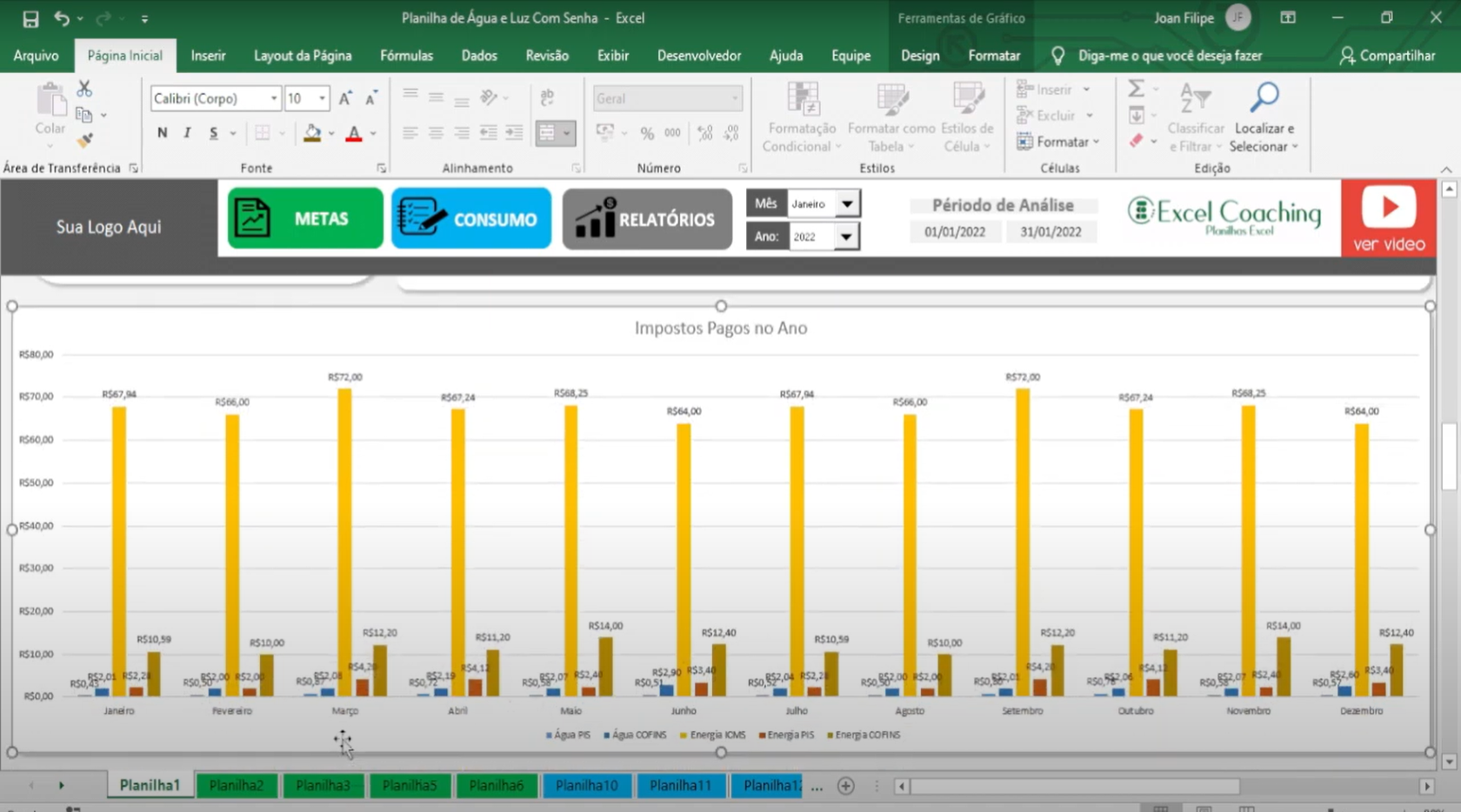
Task: Click the Energia ICMS legend entry
Action: pyautogui.click(x=713, y=735)
